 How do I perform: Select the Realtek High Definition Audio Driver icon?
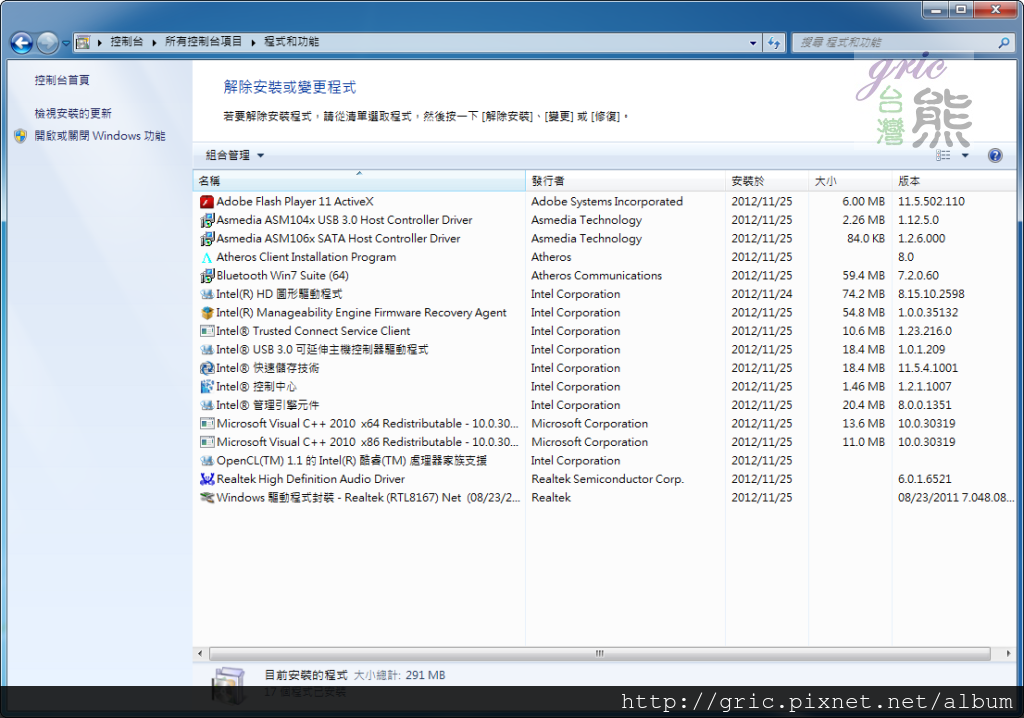point(207,480)
